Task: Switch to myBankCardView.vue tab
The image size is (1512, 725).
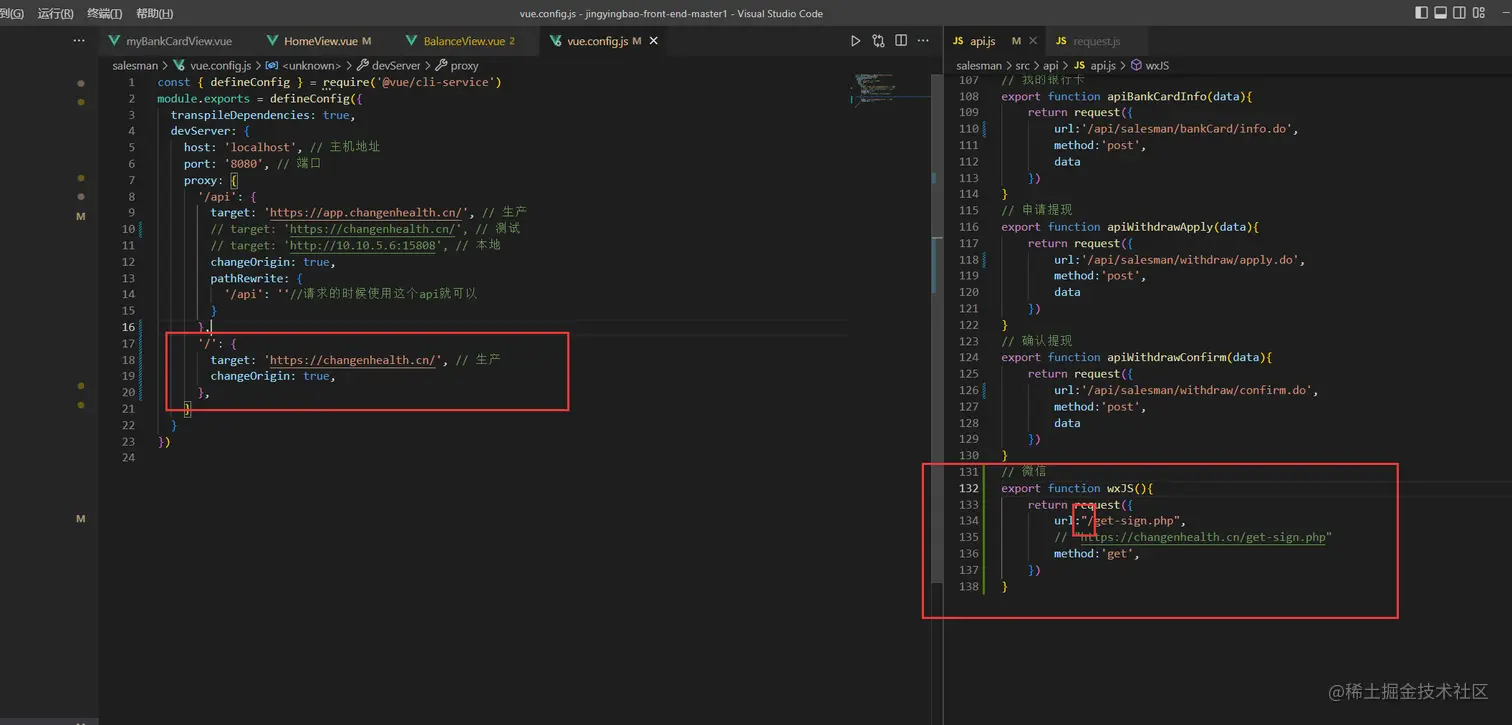Action: (x=179, y=41)
